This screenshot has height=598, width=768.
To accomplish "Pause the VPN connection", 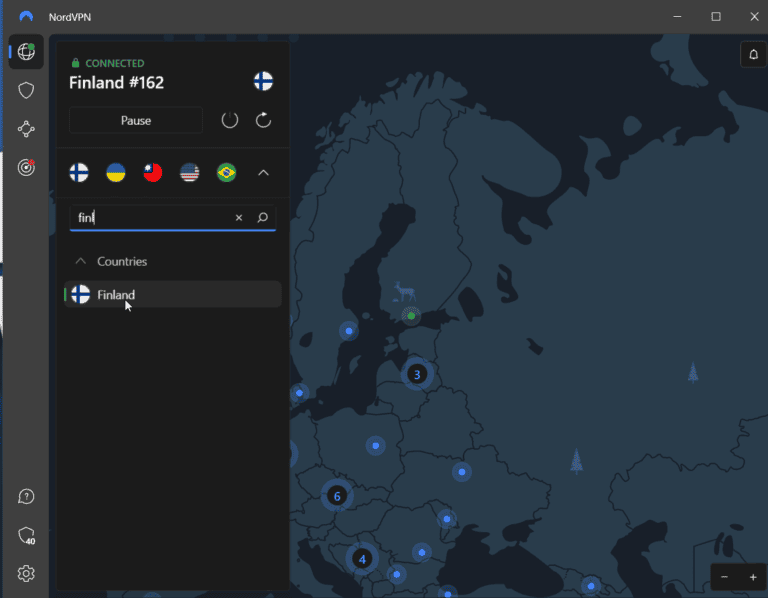I will click(136, 120).
